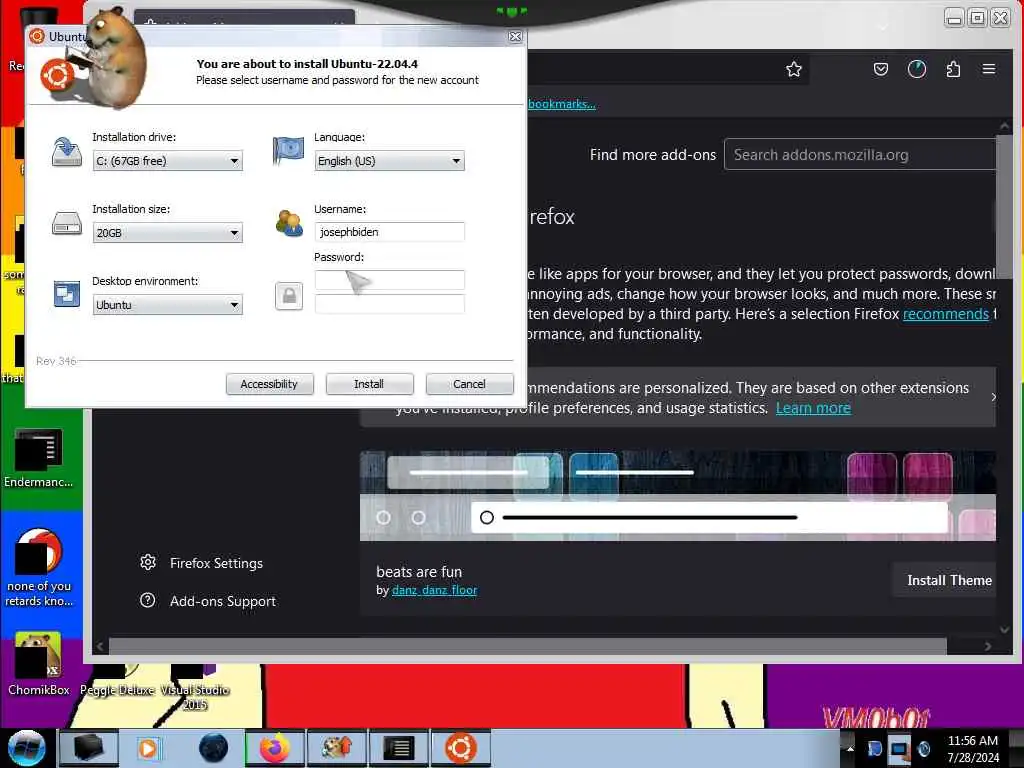
Task: Switch to Firefox in the taskbar
Action: click(275, 748)
